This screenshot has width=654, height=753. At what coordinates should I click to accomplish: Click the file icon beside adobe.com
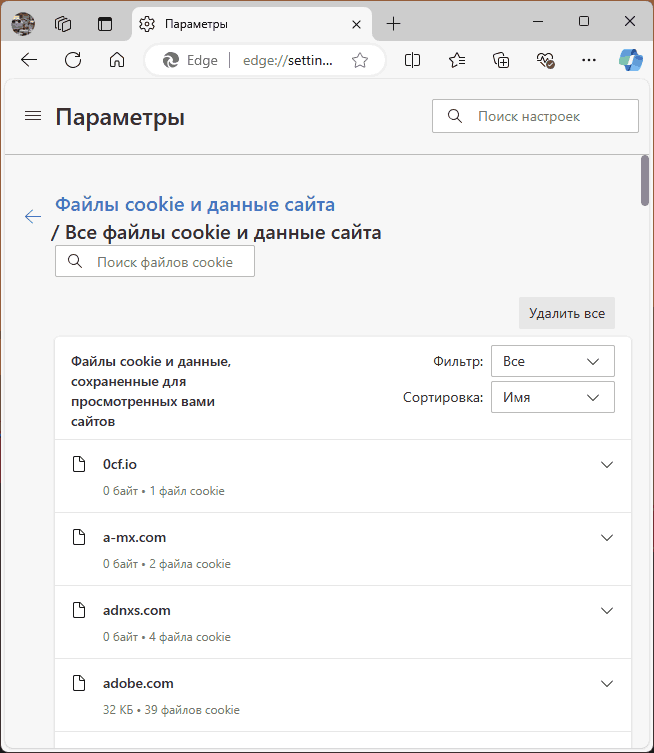pyautogui.click(x=79, y=683)
